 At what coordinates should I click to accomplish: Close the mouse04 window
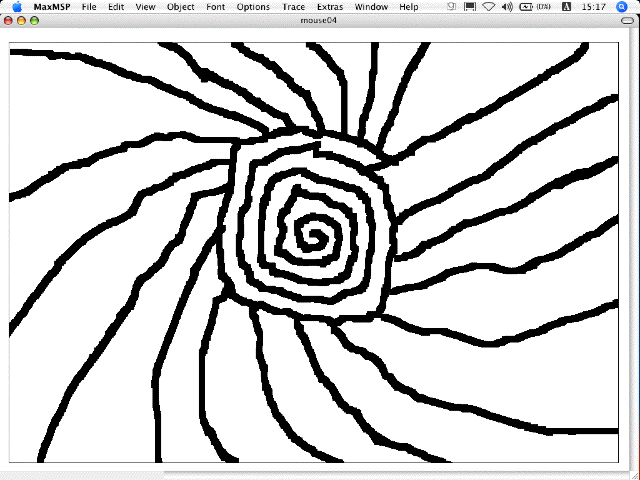(8, 20)
